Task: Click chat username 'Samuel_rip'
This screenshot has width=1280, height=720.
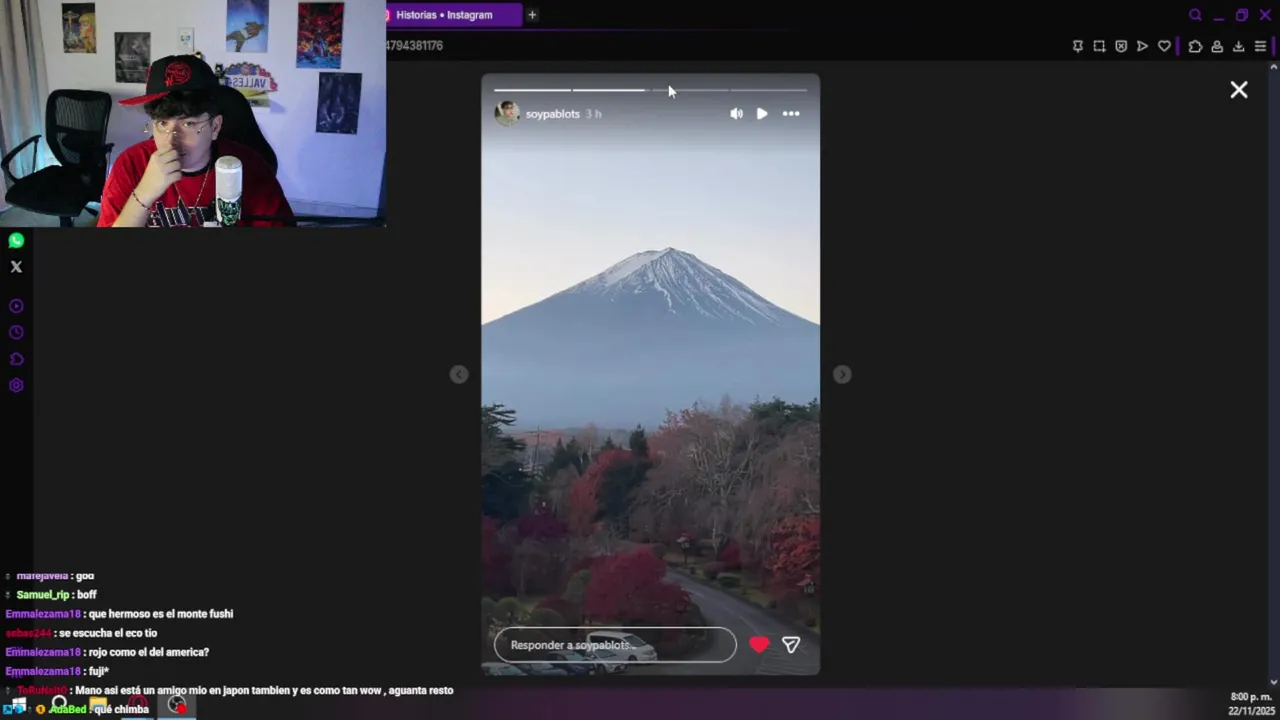Action: tap(43, 595)
